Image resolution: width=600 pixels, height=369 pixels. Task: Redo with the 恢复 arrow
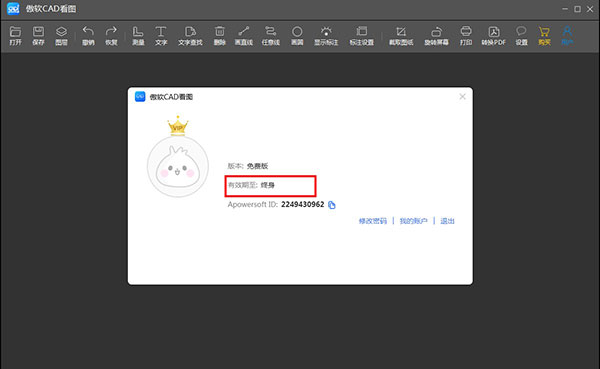111,36
